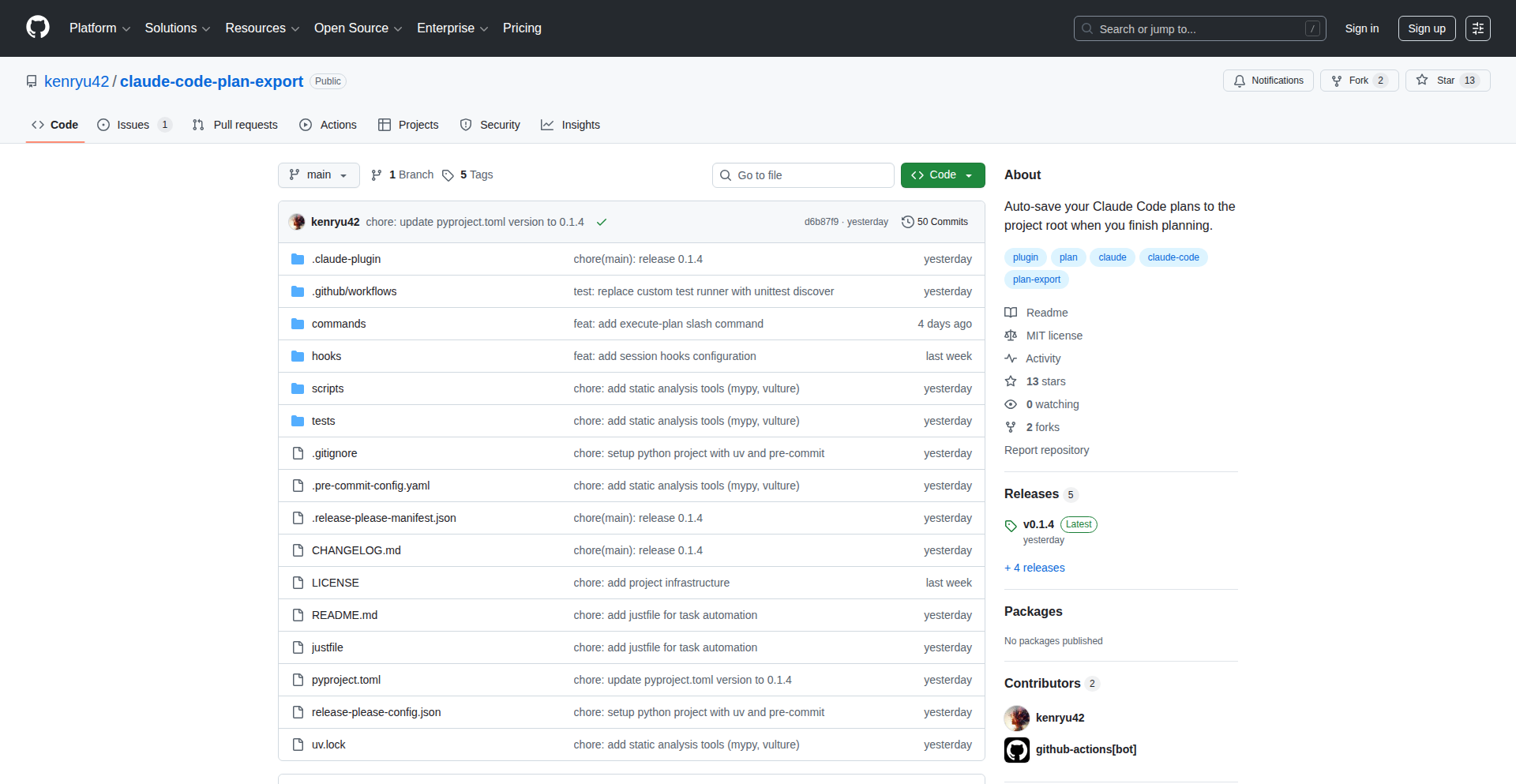The height and width of the screenshot is (784, 1516).
Task: Open the Pull requests tab
Action: [235, 125]
